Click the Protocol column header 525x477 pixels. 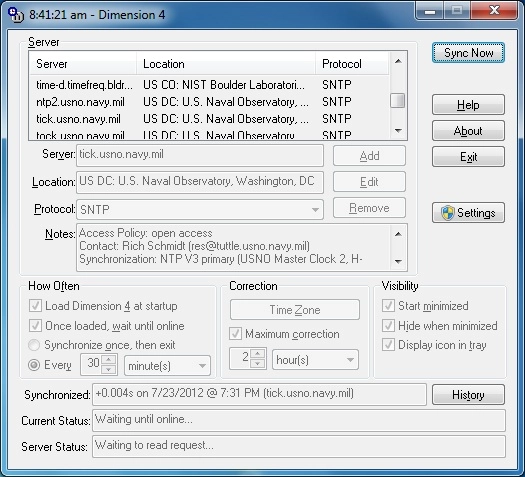pyautogui.click(x=353, y=64)
